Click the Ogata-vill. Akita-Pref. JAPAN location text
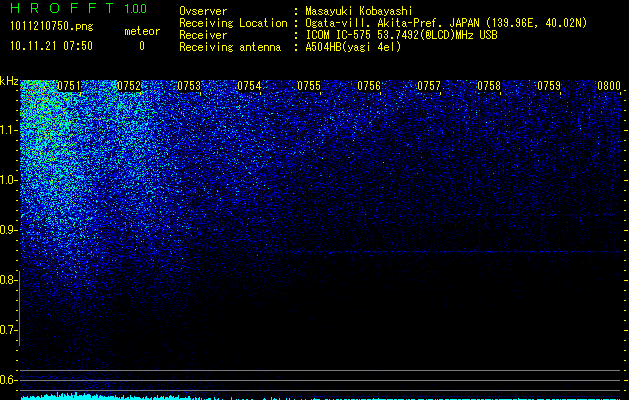This screenshot has width=629, height=400. click(x=446, y=23)
